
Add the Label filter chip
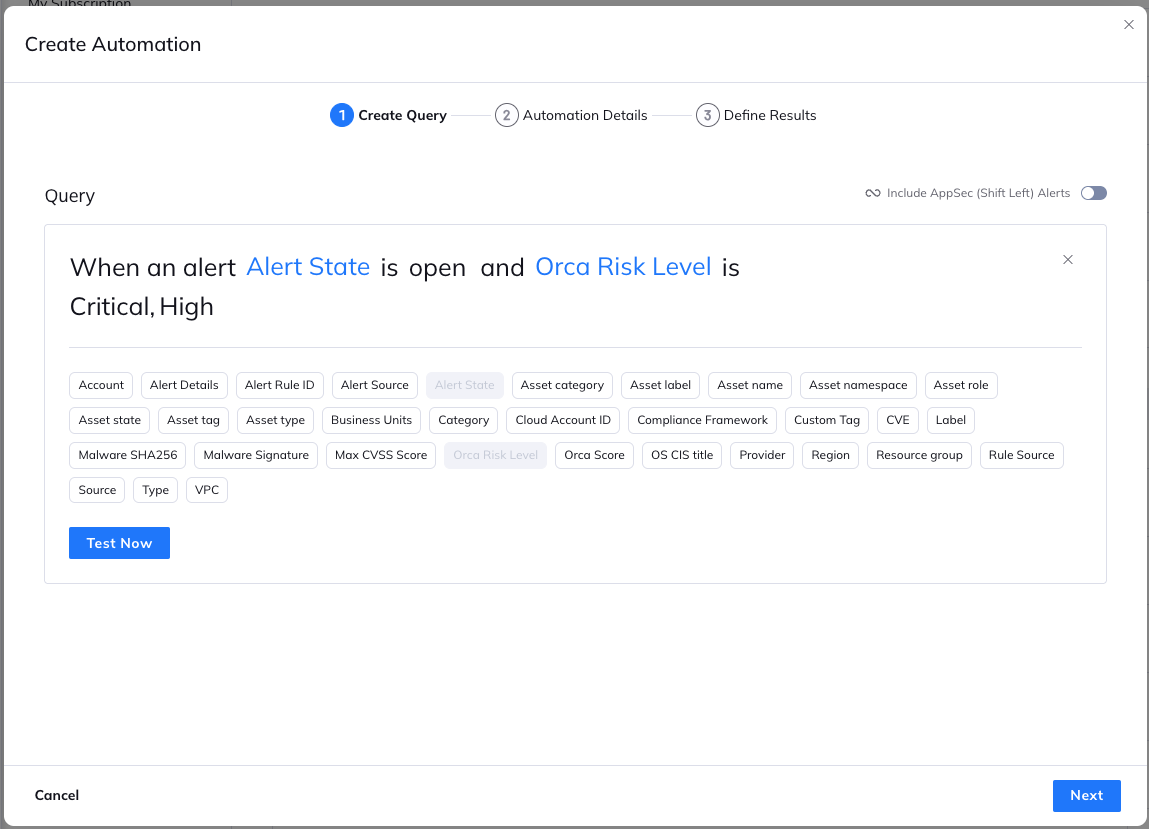click(950, 420)
